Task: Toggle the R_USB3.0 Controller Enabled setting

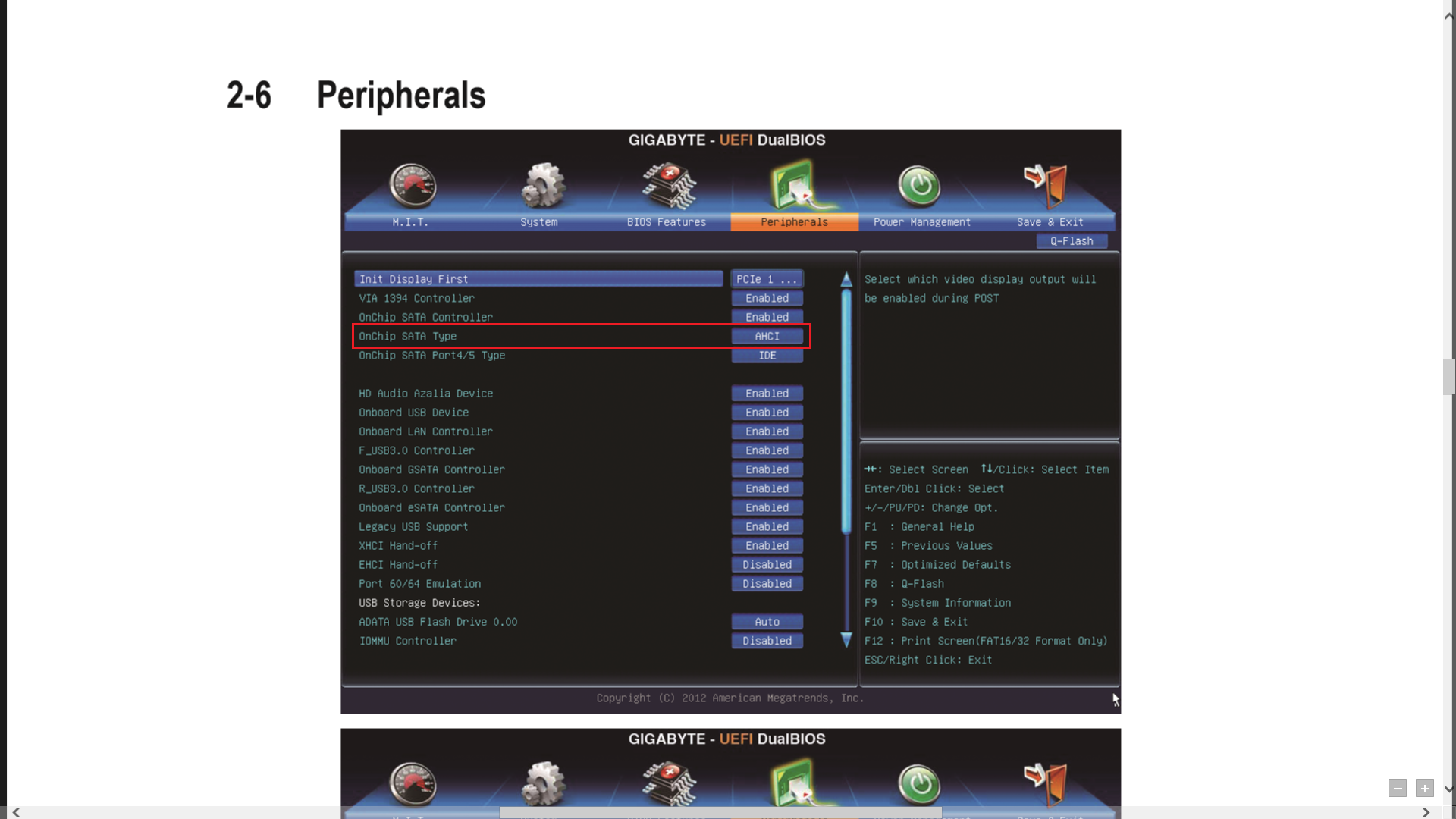Action: click(767, 488)
